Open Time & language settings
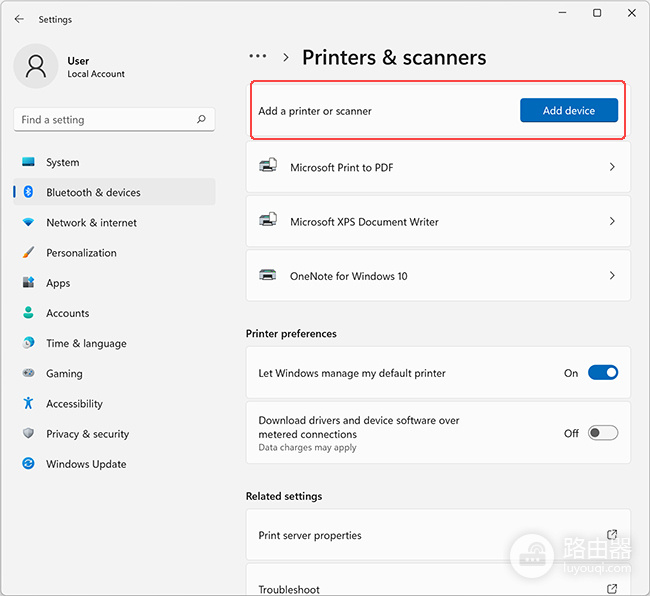 pos(114,344)
